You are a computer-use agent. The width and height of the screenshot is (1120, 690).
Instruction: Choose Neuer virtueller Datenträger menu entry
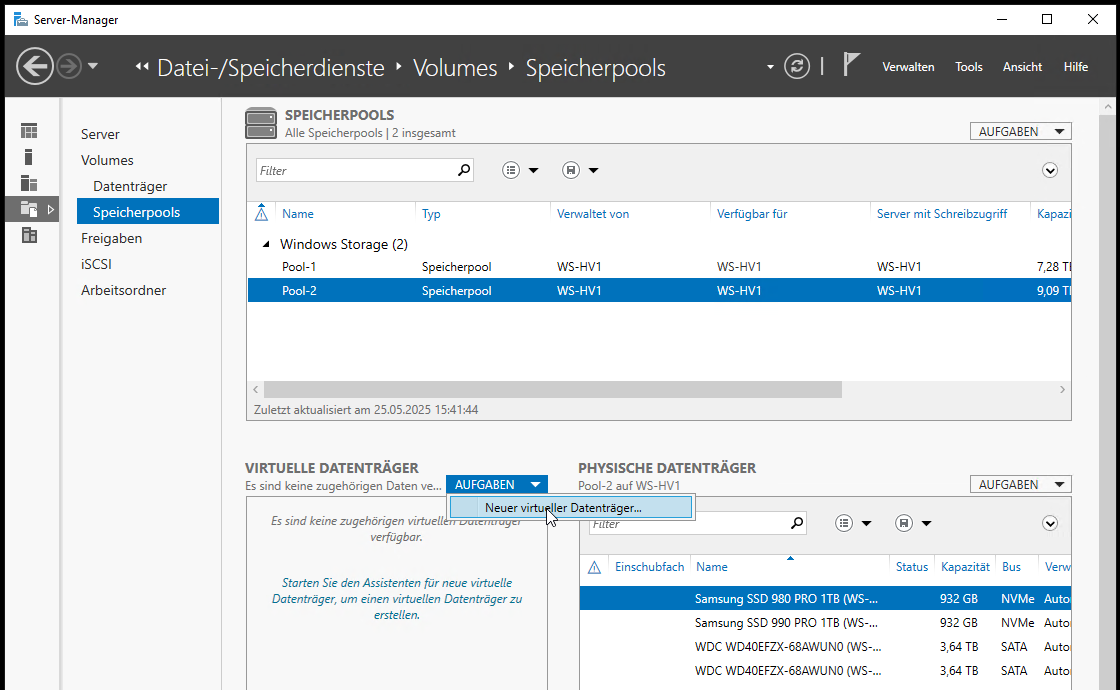coord(571,508)
